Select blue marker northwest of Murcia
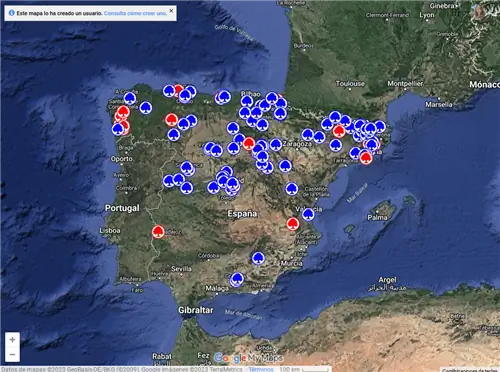 point(258,258)
